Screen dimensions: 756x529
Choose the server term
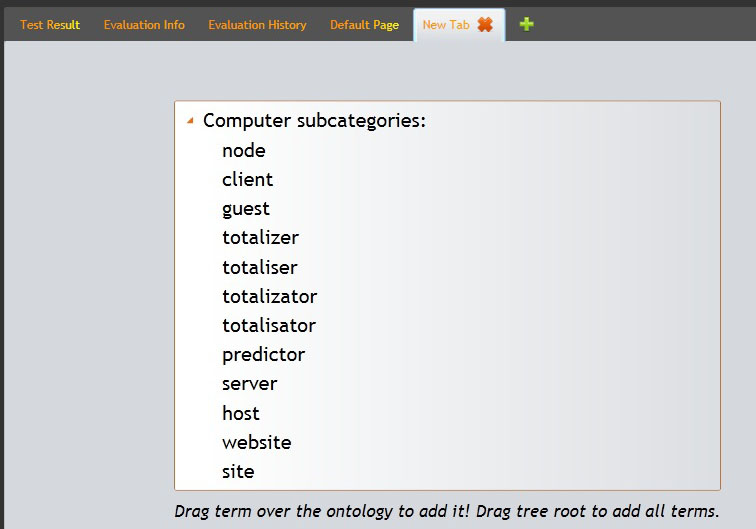coord(249,384)
